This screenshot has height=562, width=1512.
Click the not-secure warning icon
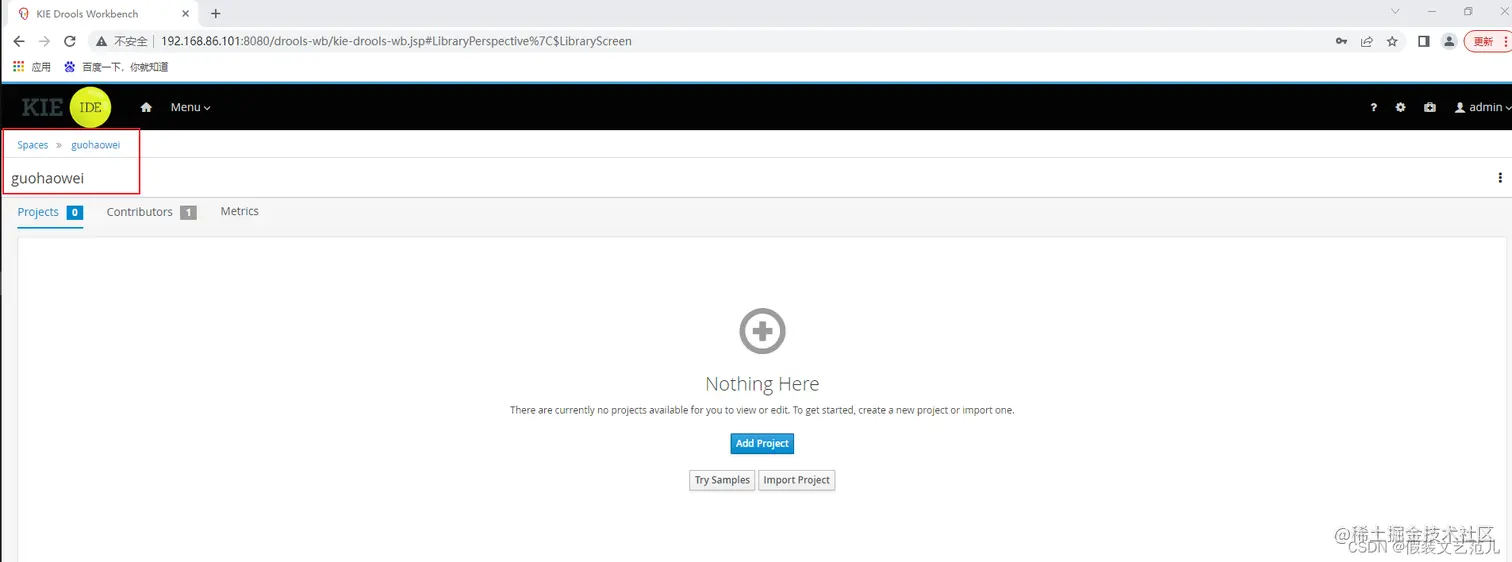(102, 41)
